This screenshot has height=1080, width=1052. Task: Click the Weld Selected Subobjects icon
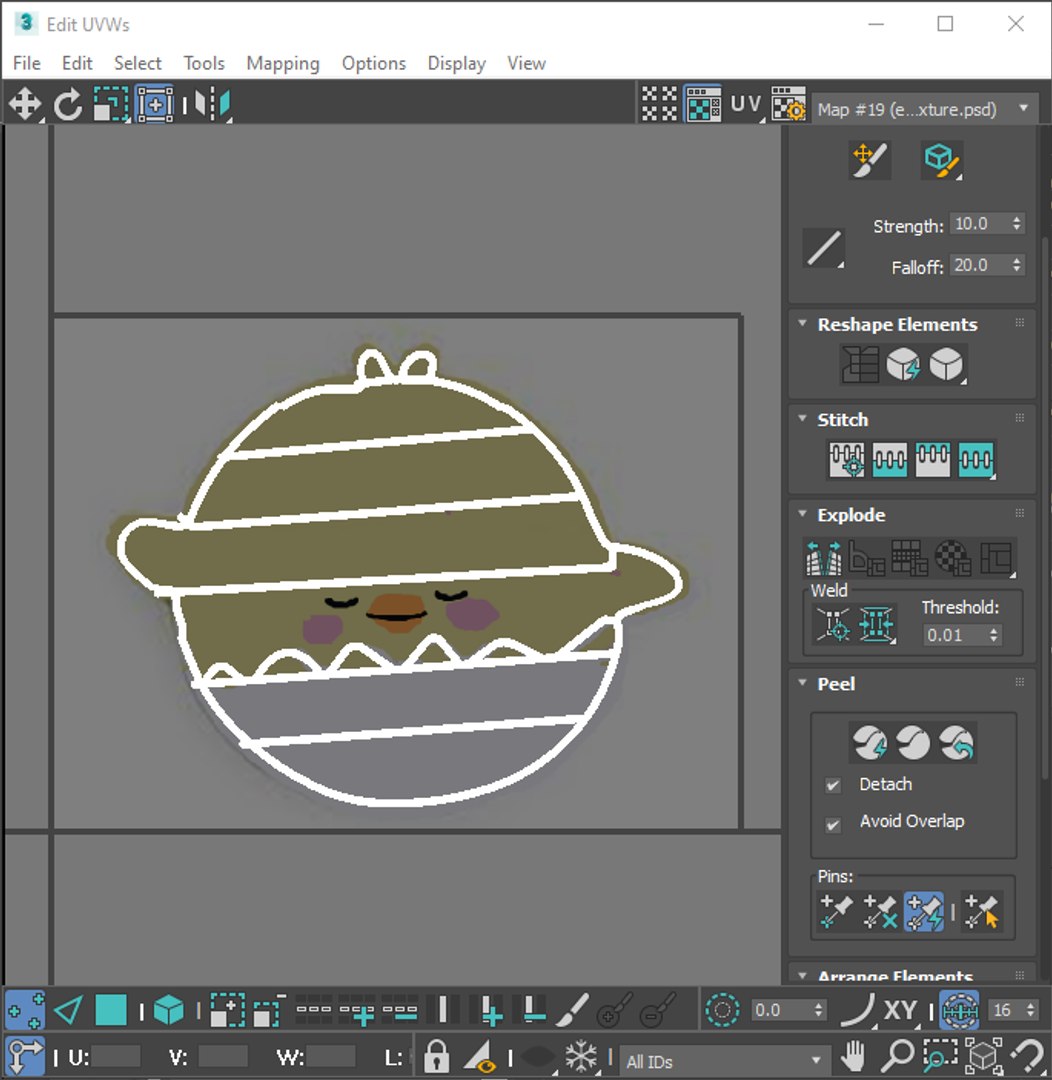[x=876, y=624]
